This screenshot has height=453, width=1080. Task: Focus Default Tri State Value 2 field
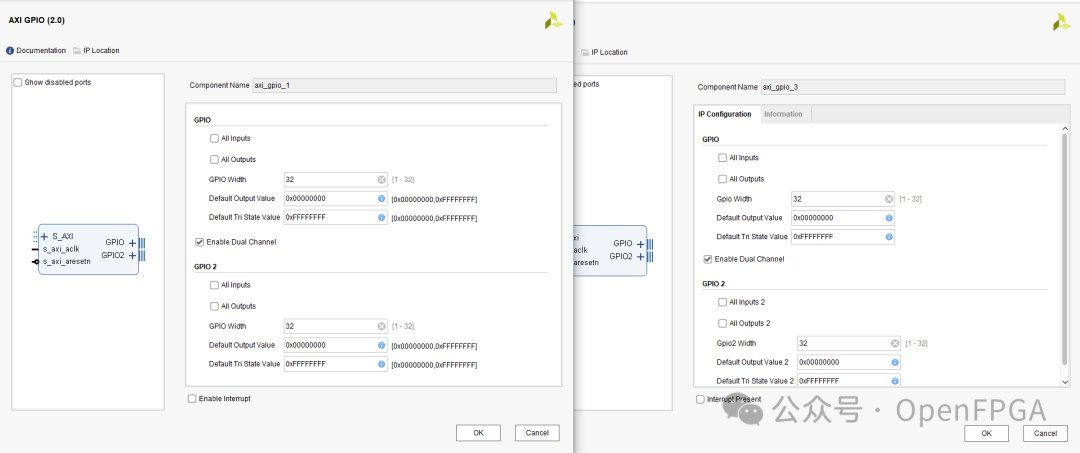pos(849,381)
